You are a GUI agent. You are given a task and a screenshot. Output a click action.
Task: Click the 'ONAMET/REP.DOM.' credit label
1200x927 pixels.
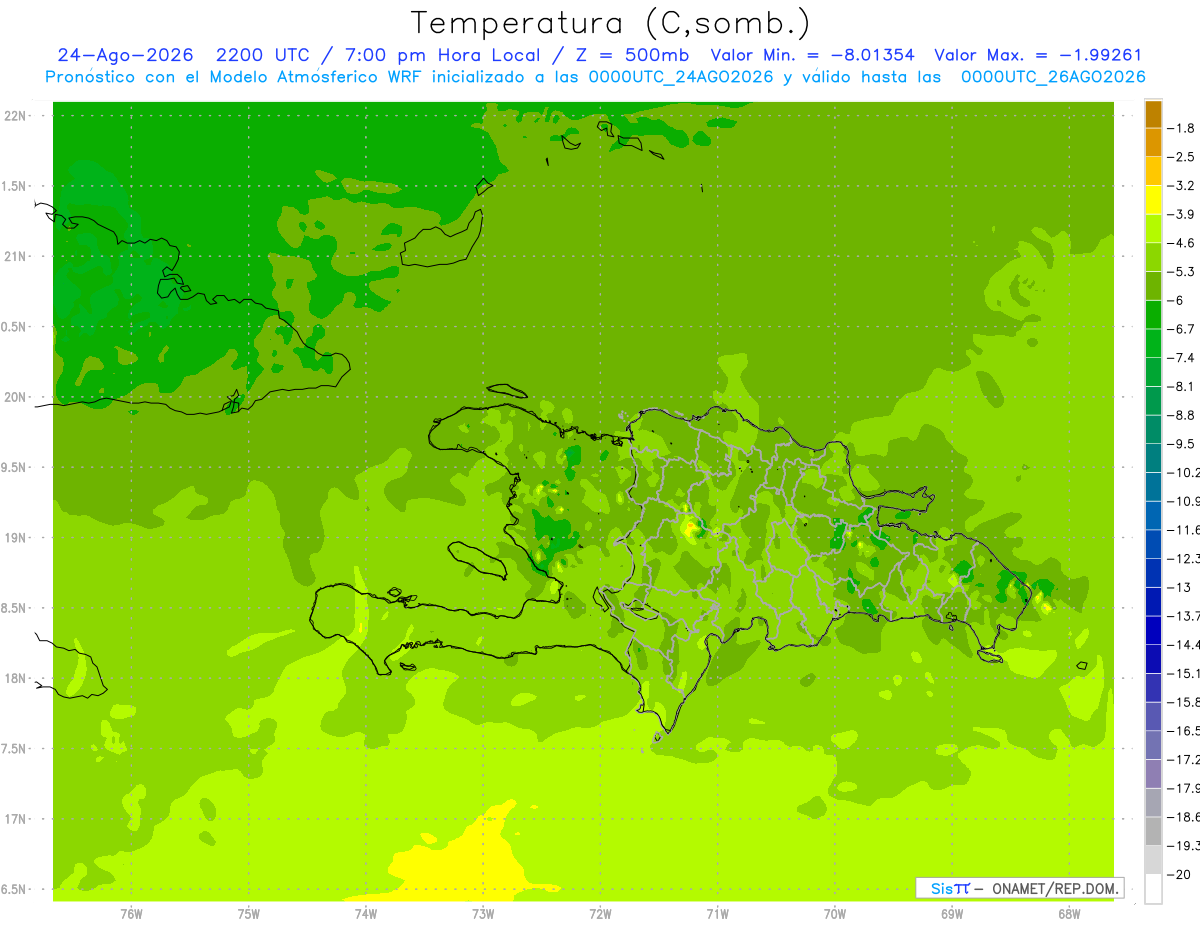[x=1055, y=888]
